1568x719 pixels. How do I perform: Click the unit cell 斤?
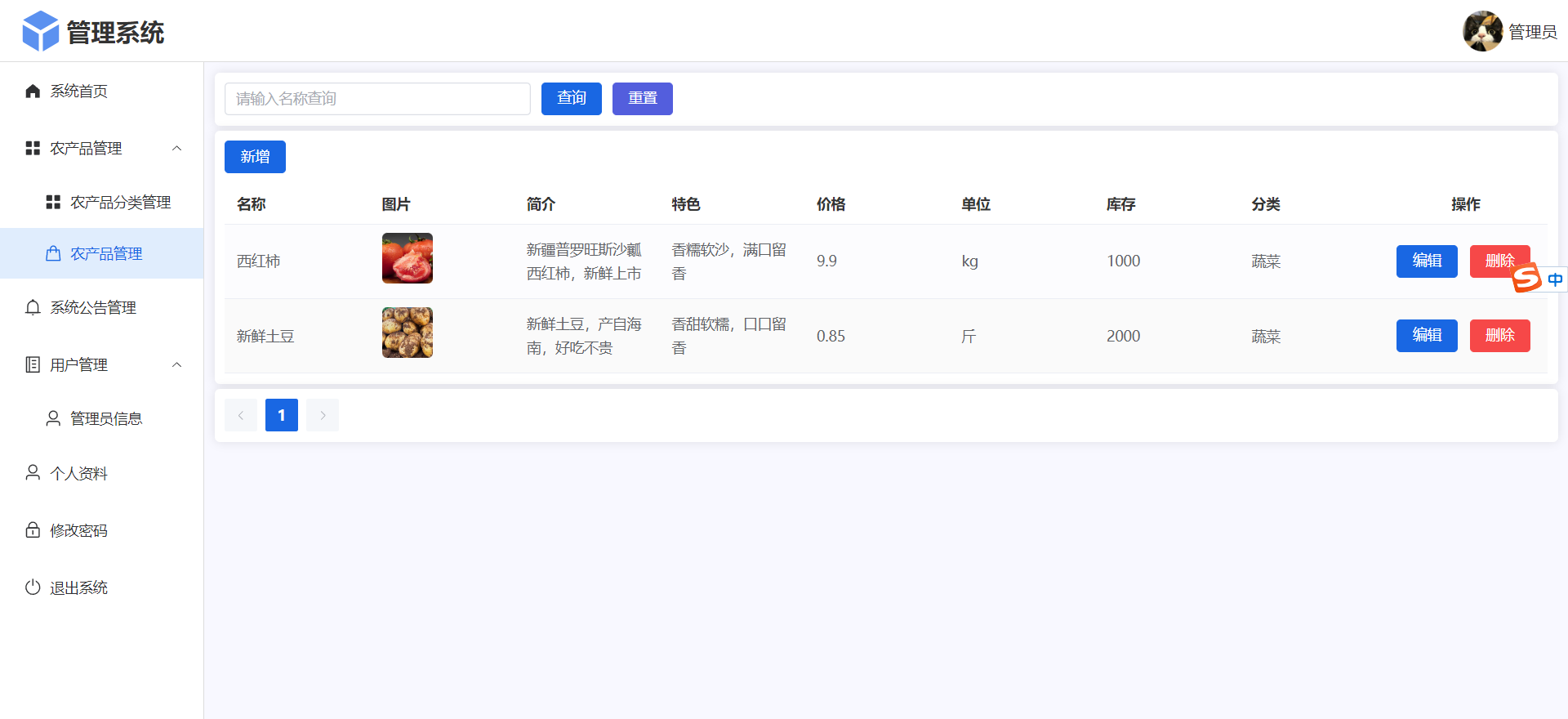click(x=969, y=336)
